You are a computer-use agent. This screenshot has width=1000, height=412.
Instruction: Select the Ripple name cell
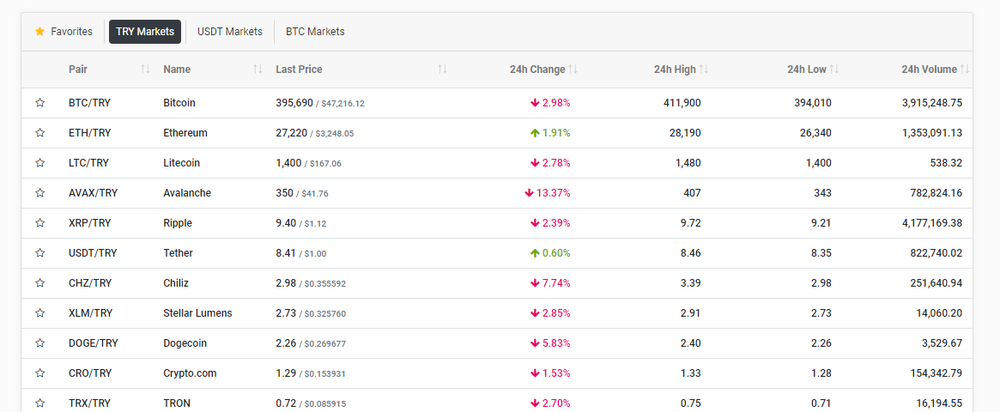point(177,223)
